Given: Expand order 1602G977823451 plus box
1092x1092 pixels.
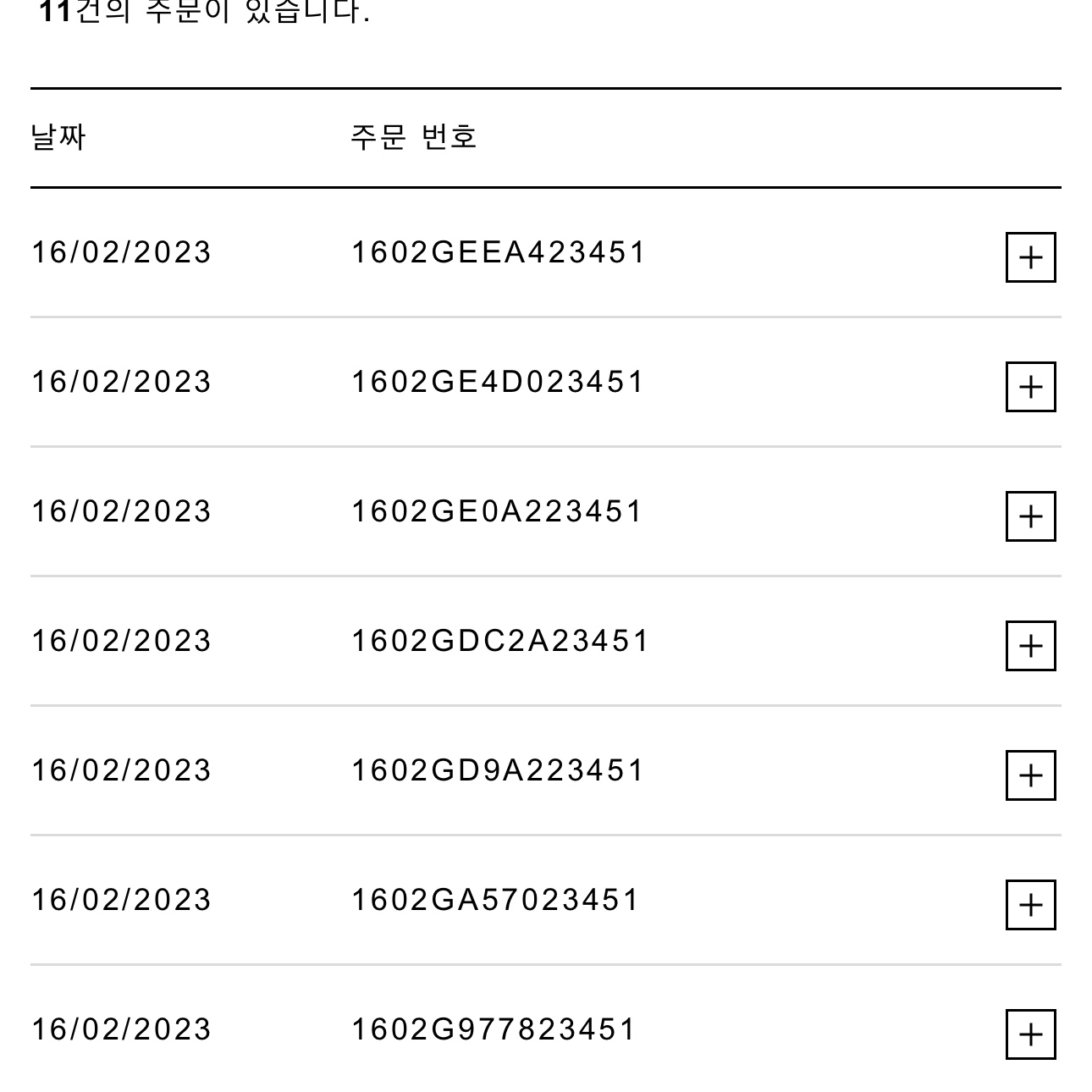Looking at the screenshot, I should point(1030,1034).
